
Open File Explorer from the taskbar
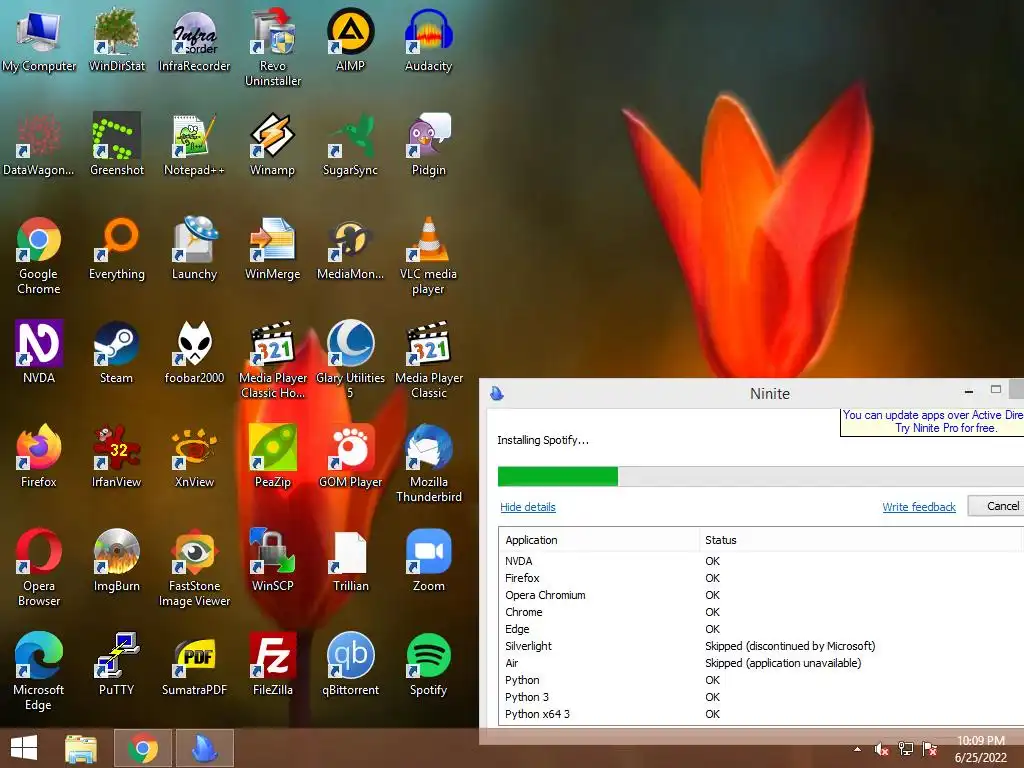coord(81,748)
